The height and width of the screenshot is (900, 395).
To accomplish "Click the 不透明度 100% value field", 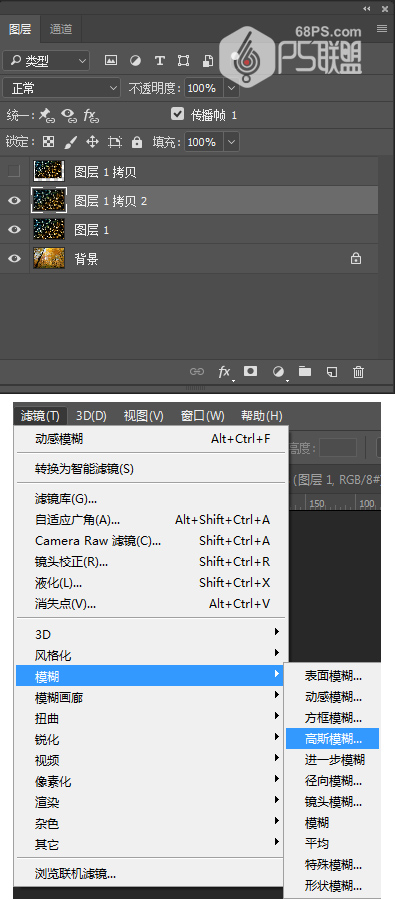I will pyautogui.click(x=203, y=88).
